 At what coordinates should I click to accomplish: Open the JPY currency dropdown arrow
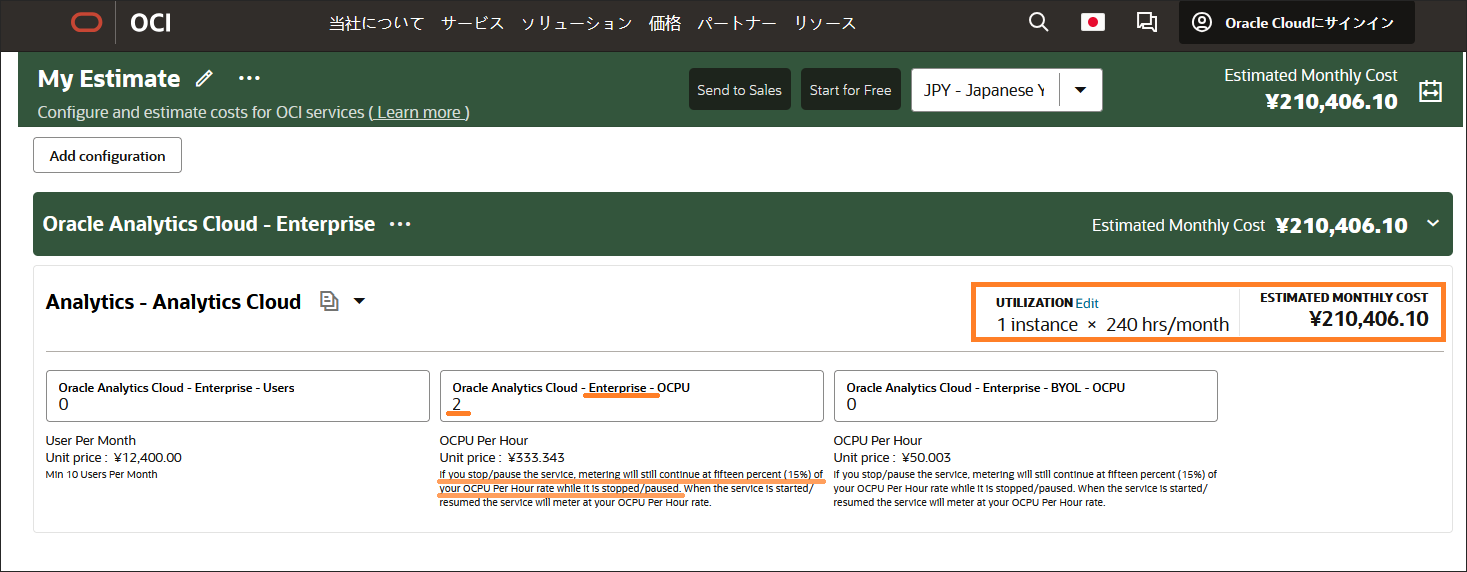tap(1080, 90)
